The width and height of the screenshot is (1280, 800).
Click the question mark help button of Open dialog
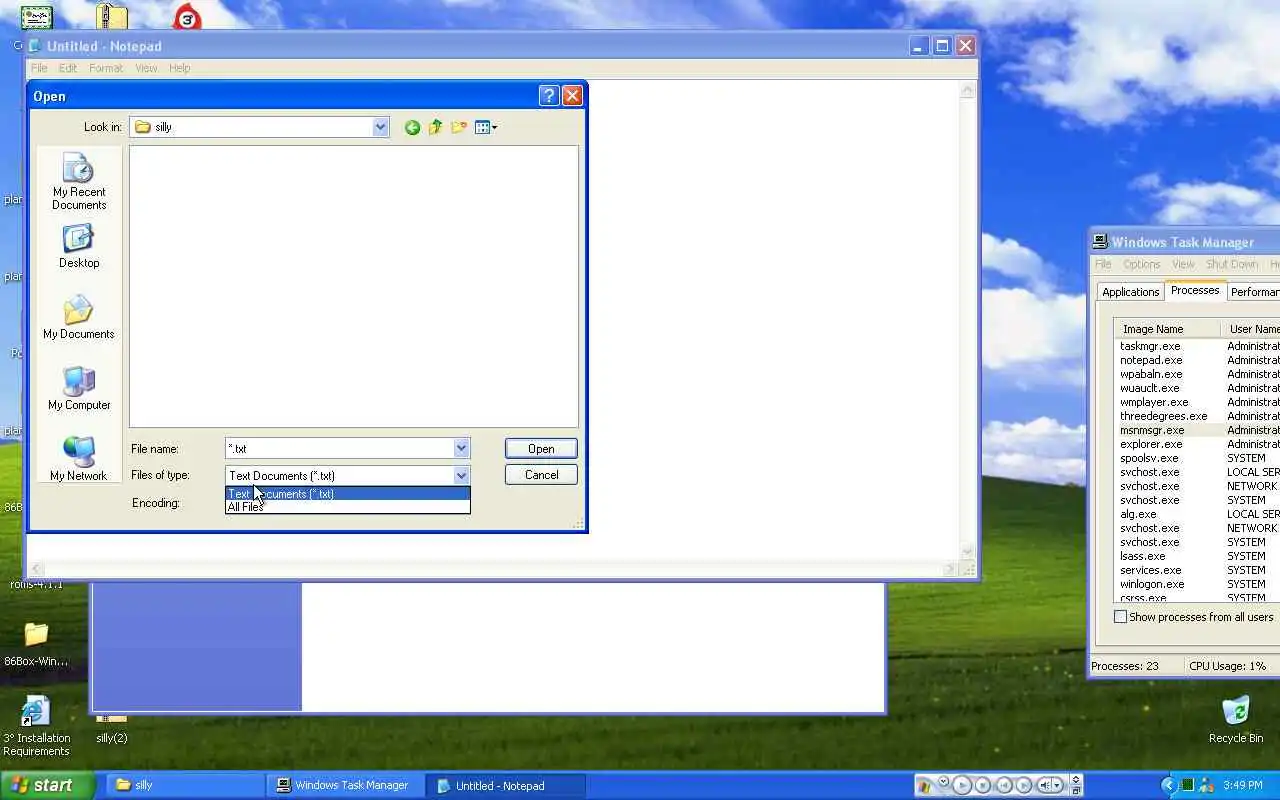548,95
